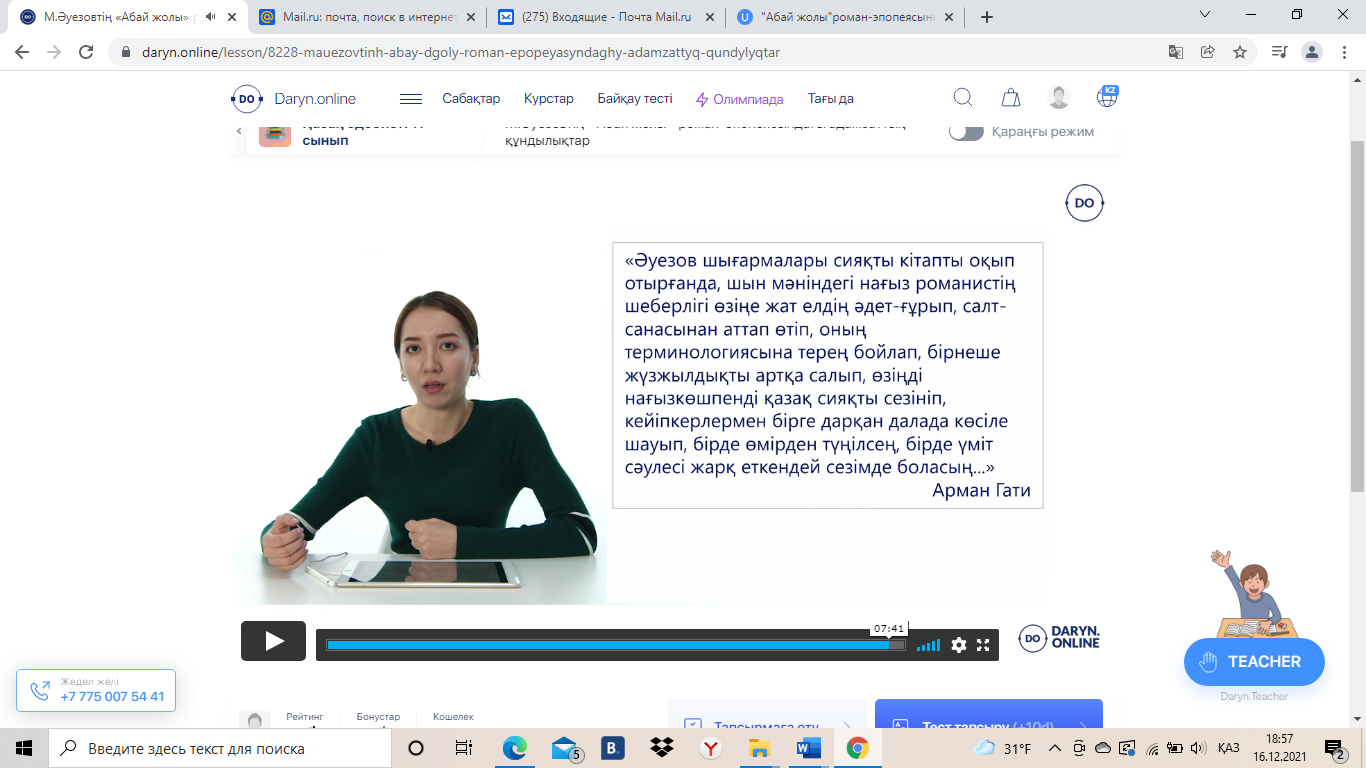This screenshot has height=768, width=1366.
Task: Bookmark this page with the star icon
Action: pos(1240,52)
